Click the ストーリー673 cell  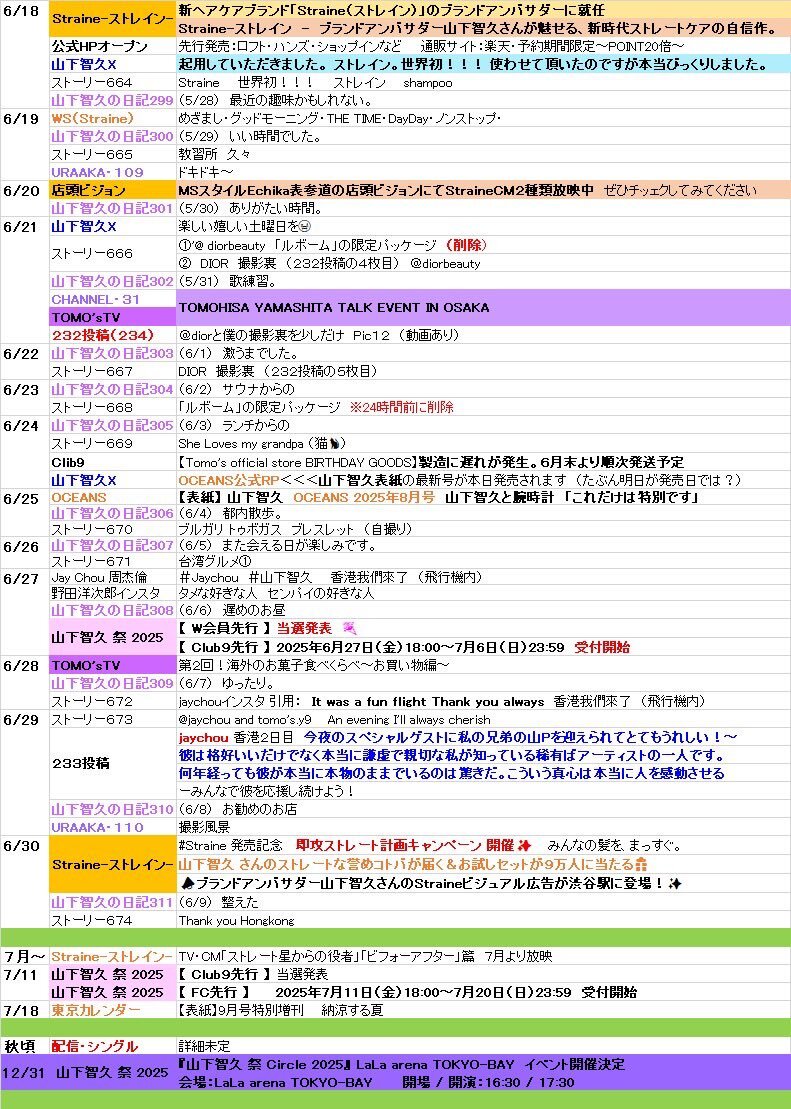coord(112,719)
